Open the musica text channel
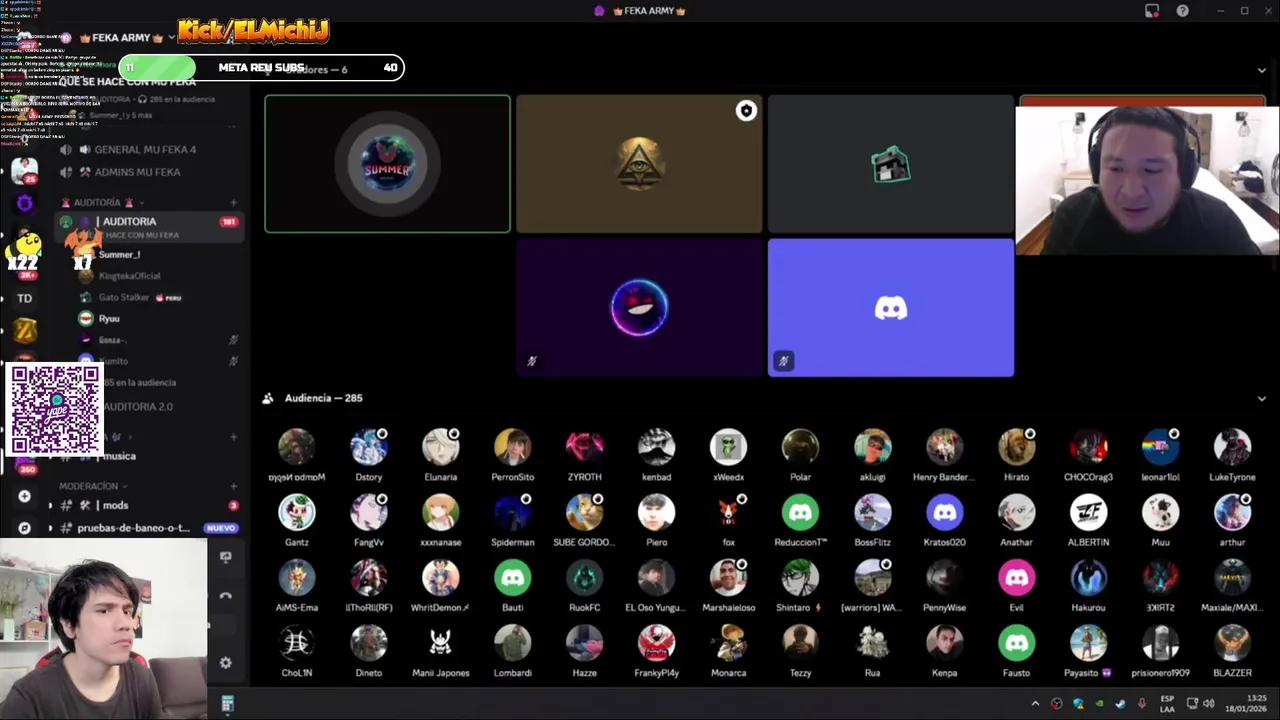 tap(119, 456)
